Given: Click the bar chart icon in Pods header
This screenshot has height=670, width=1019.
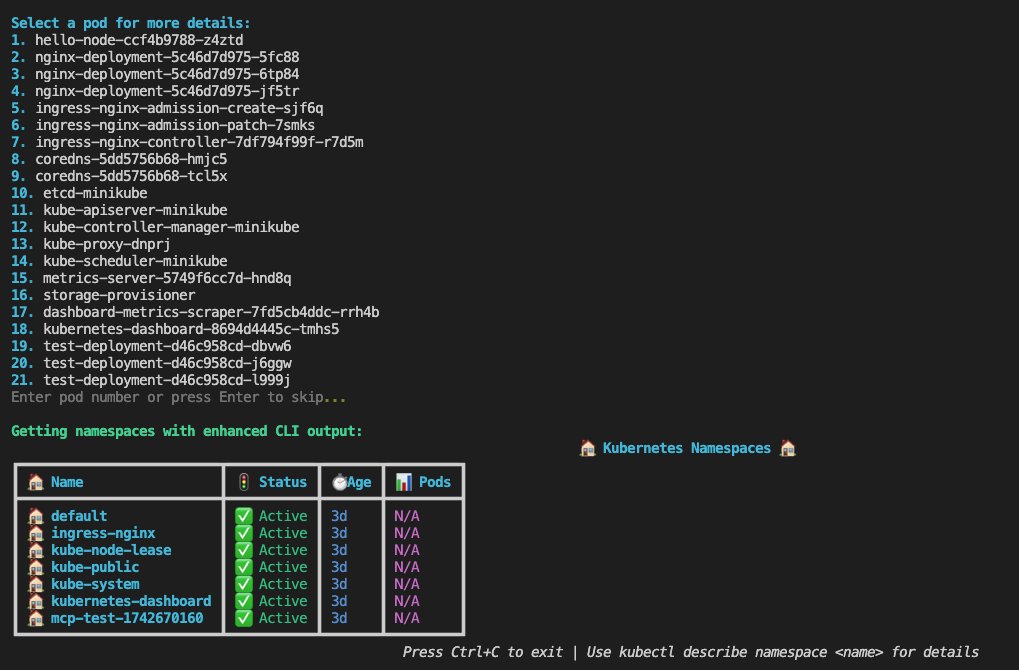Looking at the screenshot, I should [x=399, y=481].
